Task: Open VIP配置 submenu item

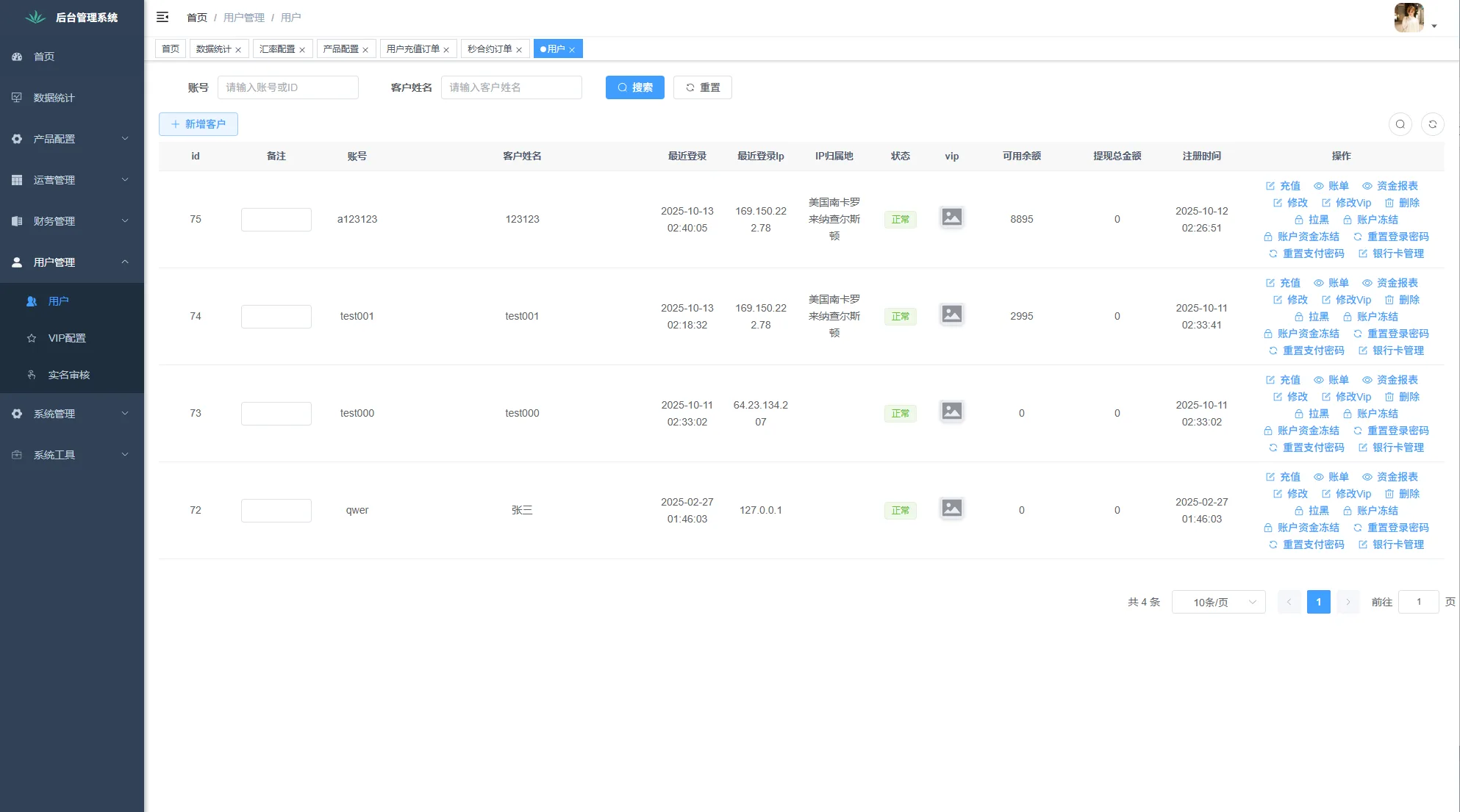Action: coord(67,338)
